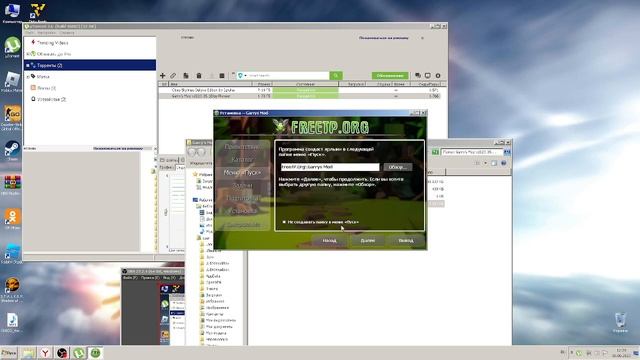The image size is (640, 360).
Task: Open the Recycle Bin on the desktop
Action: [x=620, y=322]
